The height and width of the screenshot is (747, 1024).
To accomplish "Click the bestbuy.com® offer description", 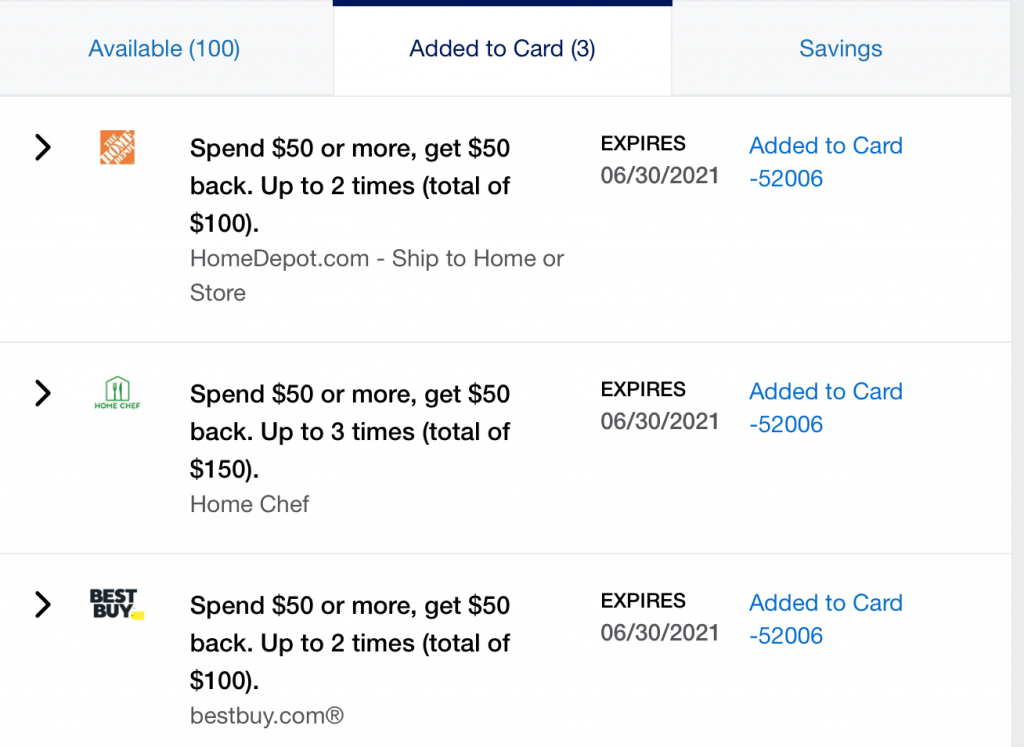I will click(x=266, y=715).
